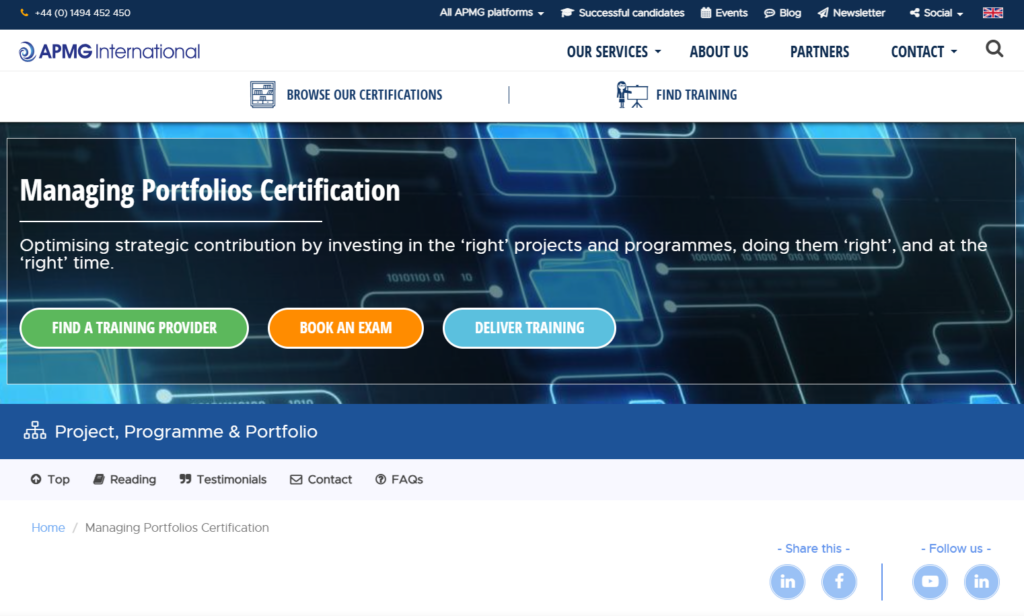
Task: Click the Share this label
Action: [813, 549]
